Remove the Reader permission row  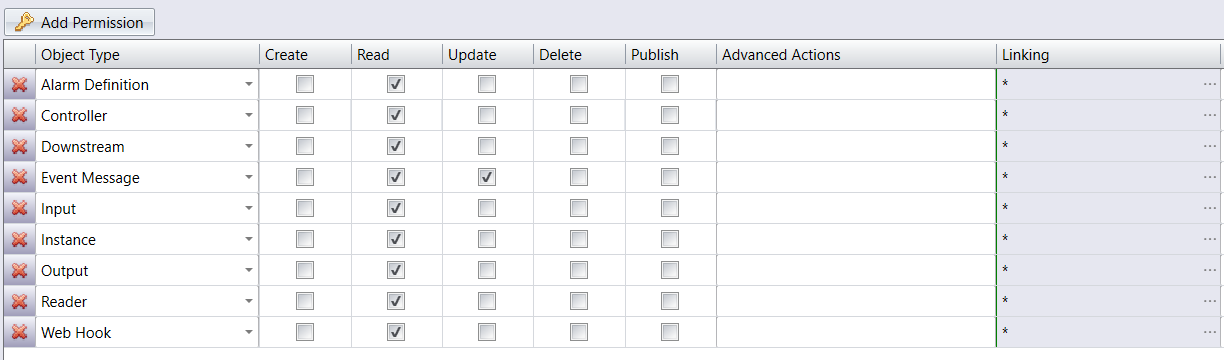19,302
